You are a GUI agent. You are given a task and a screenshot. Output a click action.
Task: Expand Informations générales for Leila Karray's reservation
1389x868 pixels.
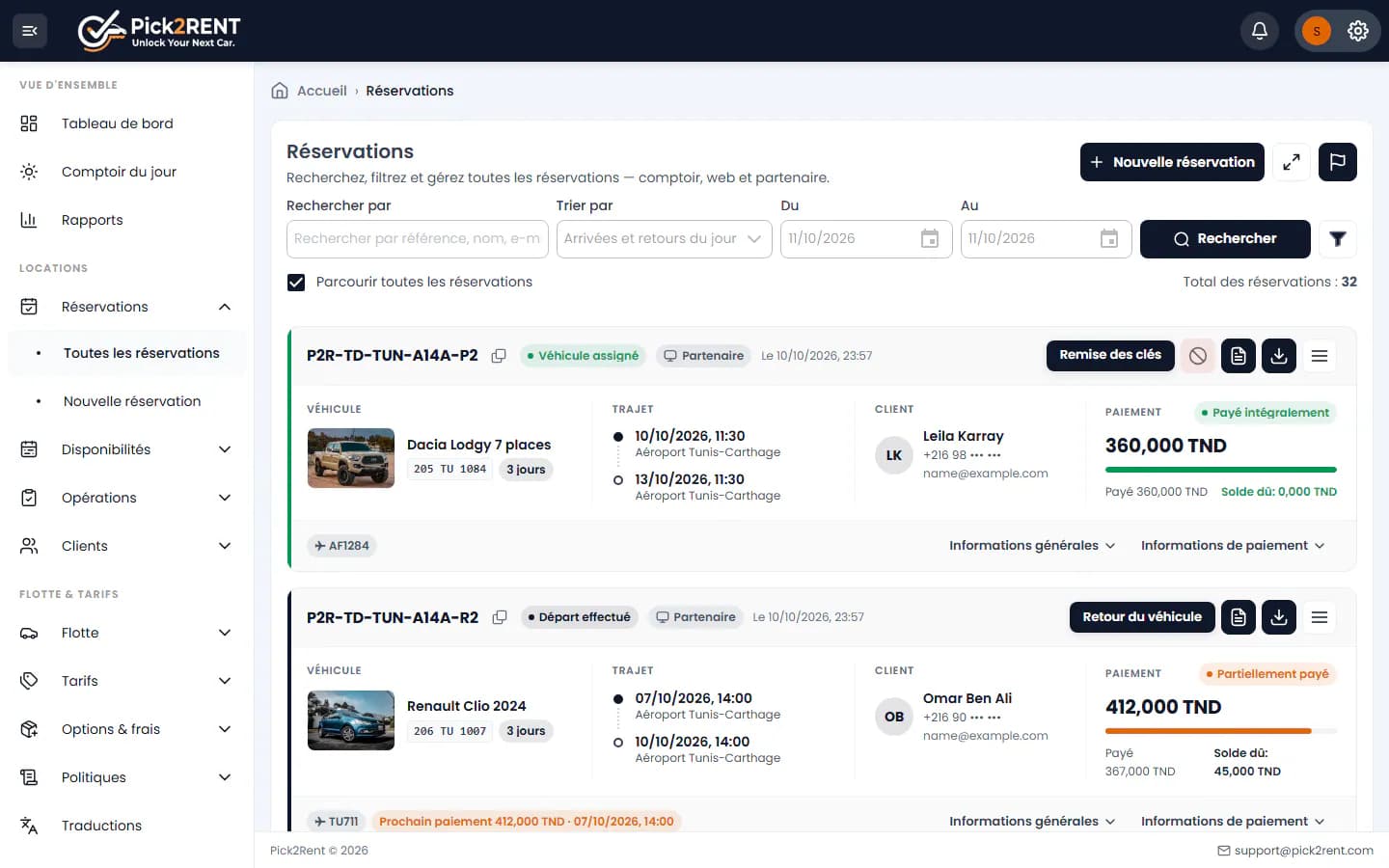point(1032,546)
